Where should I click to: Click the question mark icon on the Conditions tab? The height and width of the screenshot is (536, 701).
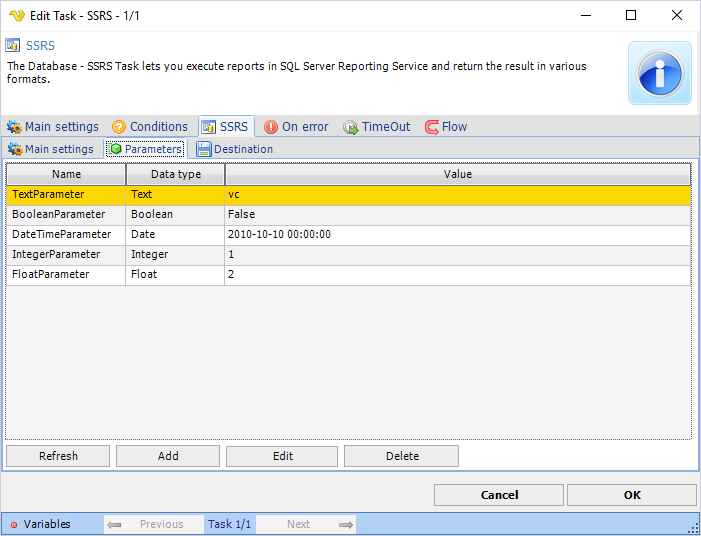[119, 127]
